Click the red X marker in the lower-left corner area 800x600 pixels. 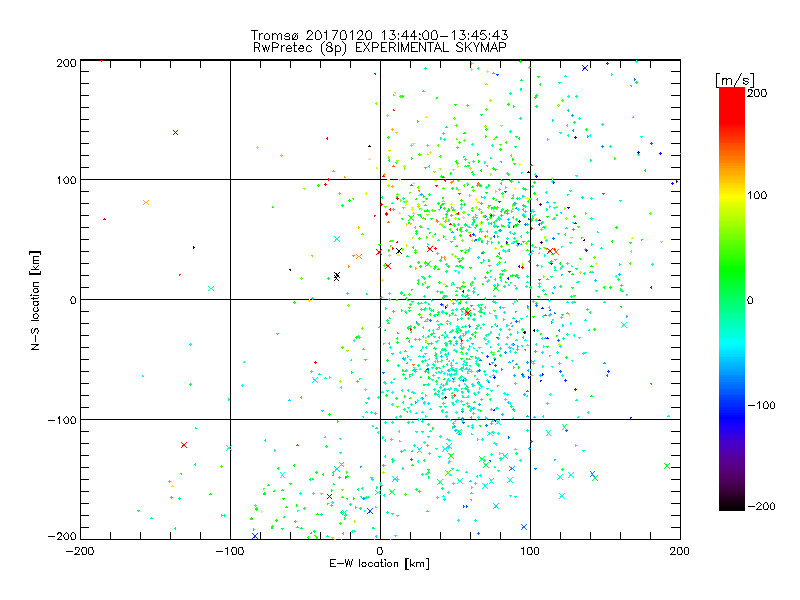click(184, 445)
